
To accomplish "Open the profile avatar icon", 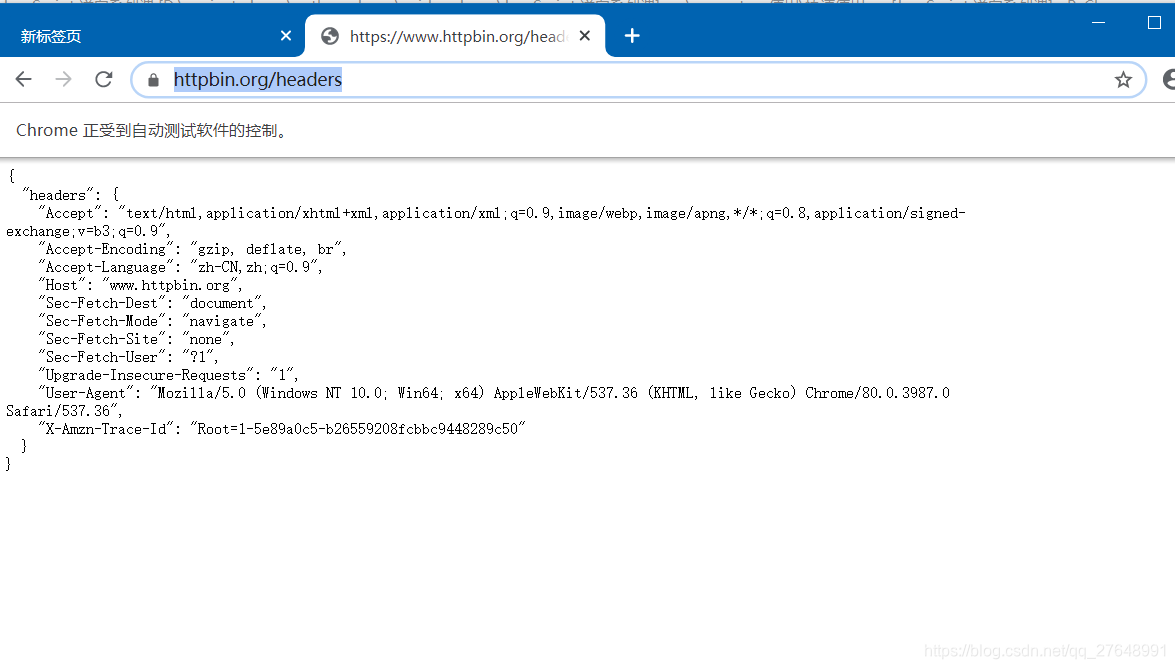I will tap(1169, 79).
